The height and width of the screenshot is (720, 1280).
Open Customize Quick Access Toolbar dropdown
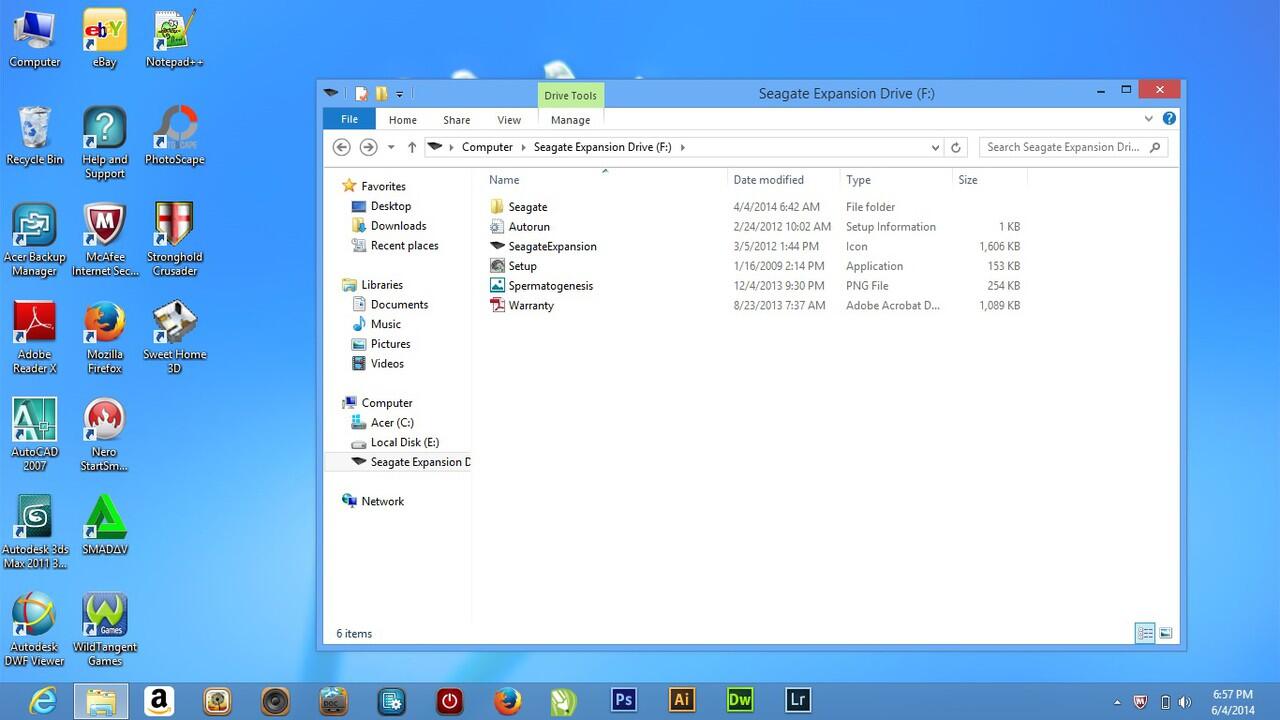[x=399, y=94]
